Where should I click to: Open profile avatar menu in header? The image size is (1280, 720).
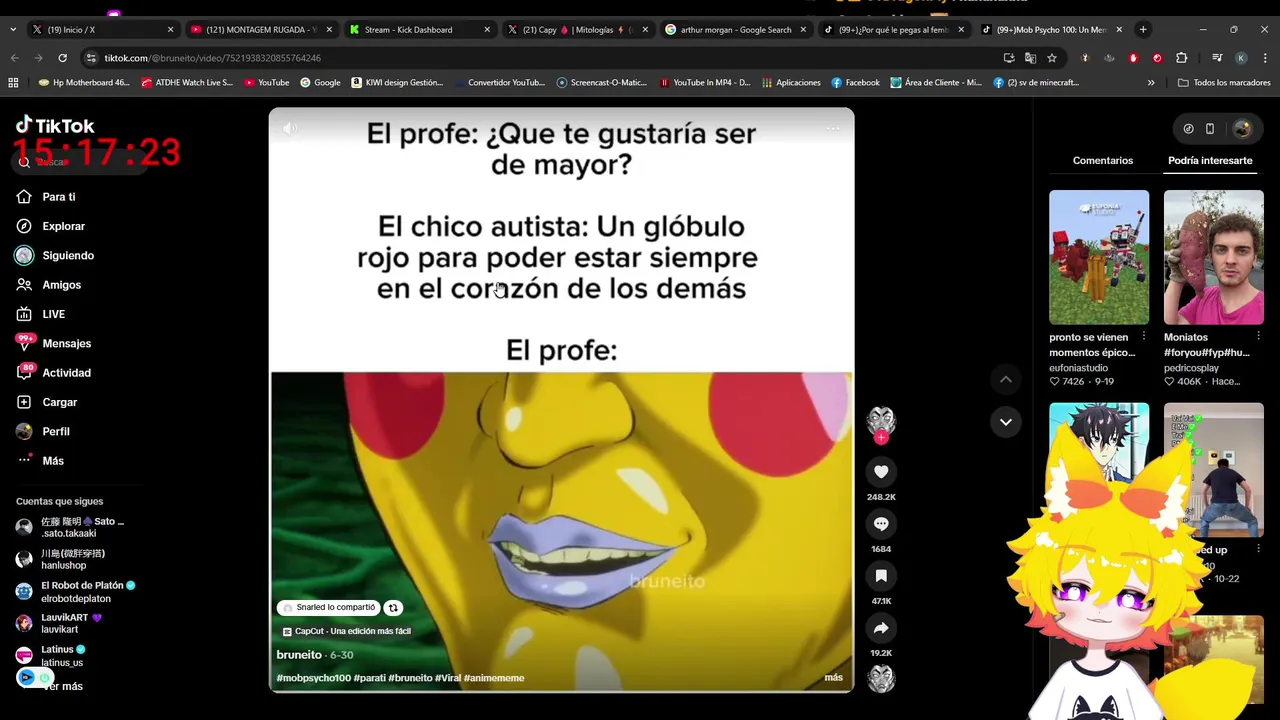click(1243, 129)
